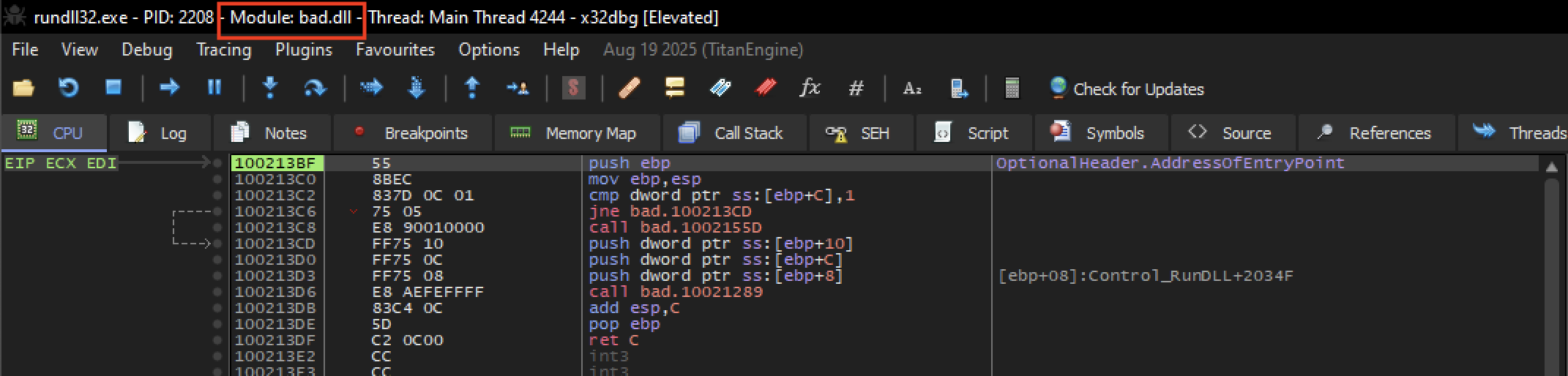Click the disassembly scrollbar up arrow

tap(1551, 167)
